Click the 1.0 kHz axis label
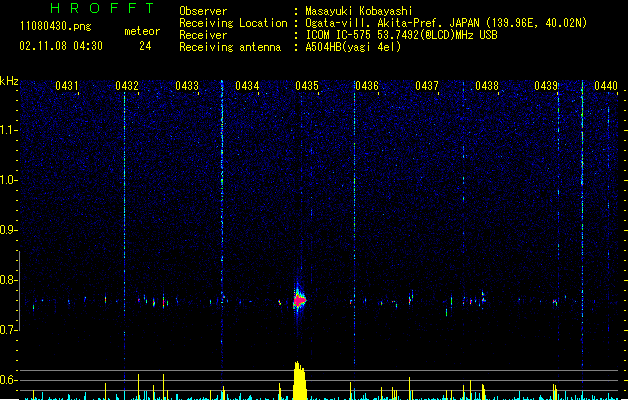Image resolution: width=629 pixels, height=400 pixels. tap(8, 180)
